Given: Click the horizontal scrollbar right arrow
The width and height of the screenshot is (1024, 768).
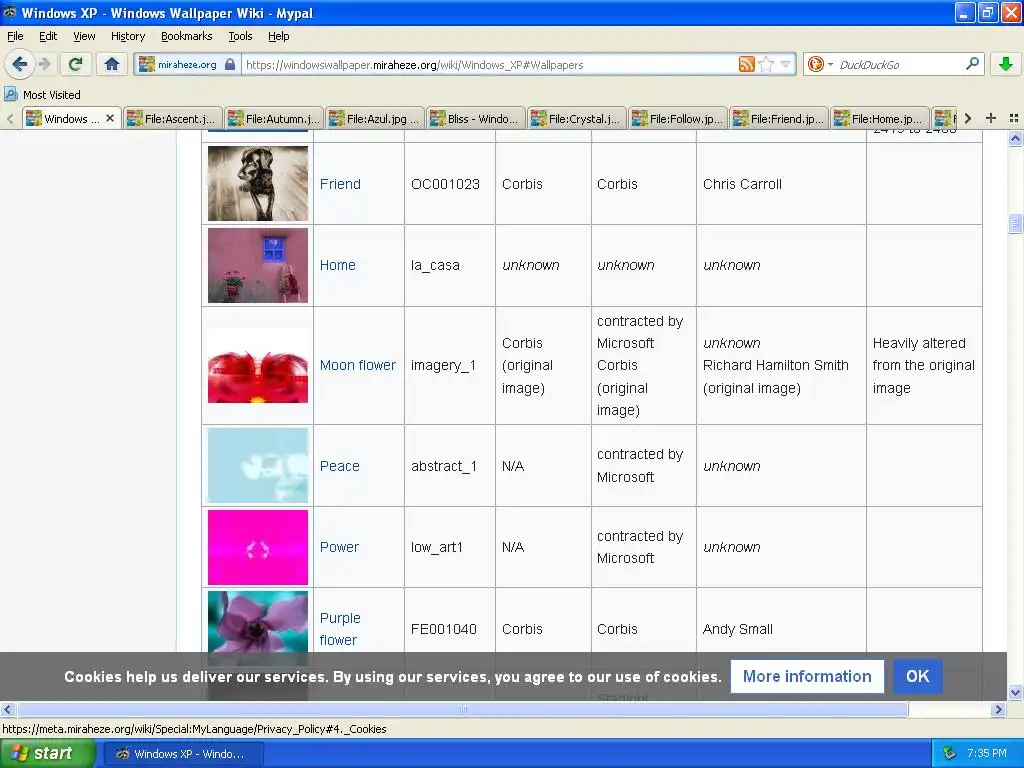Looking at the screenshot, I should click(998, 709).
